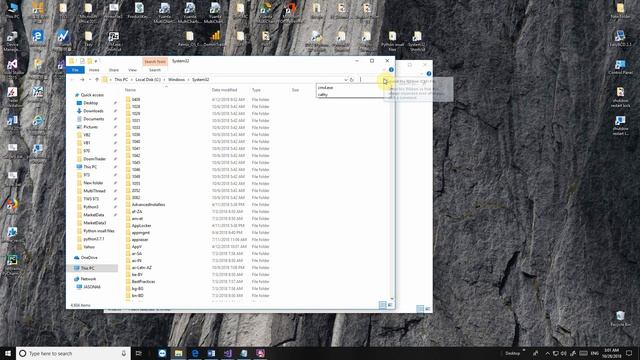Open Help icon in System32 window ribbon
Viewport: 640px width, 360px height.
391,70
